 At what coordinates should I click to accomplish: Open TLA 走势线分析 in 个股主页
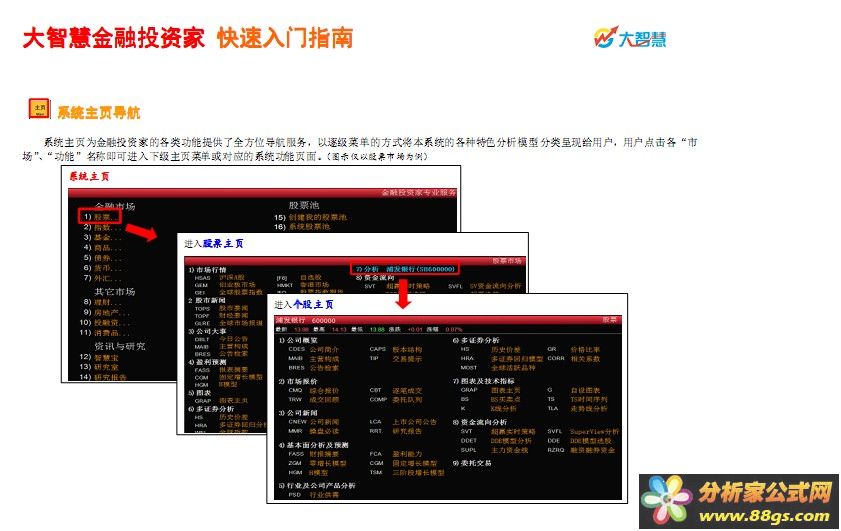pyautogui.click(x=577, y=409)
